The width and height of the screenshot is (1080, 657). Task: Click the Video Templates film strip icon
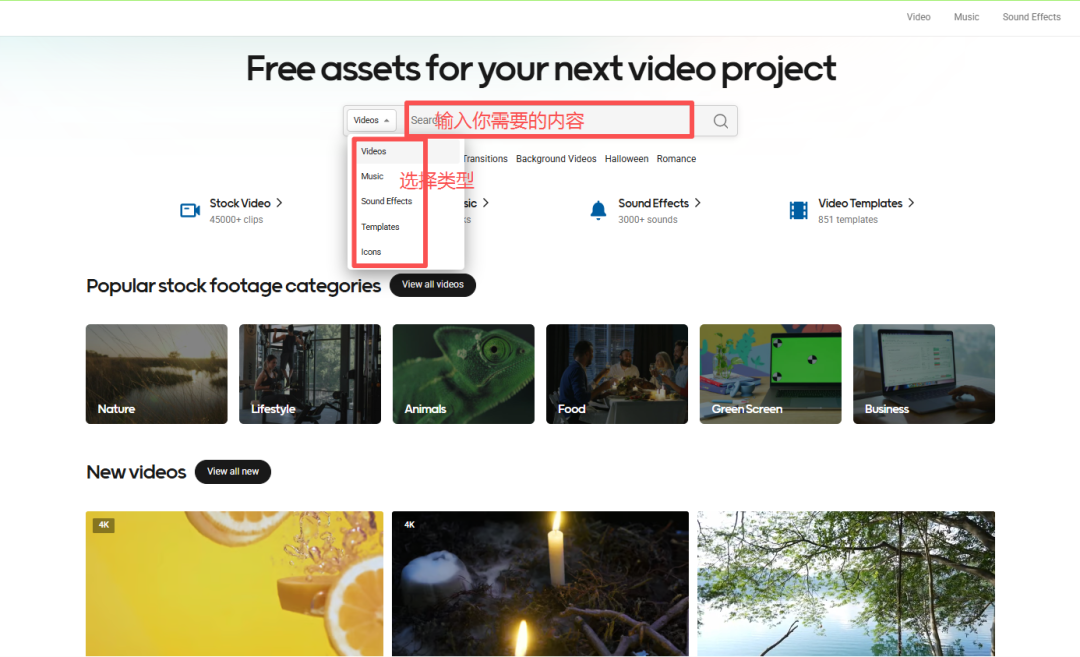[798, 210]
